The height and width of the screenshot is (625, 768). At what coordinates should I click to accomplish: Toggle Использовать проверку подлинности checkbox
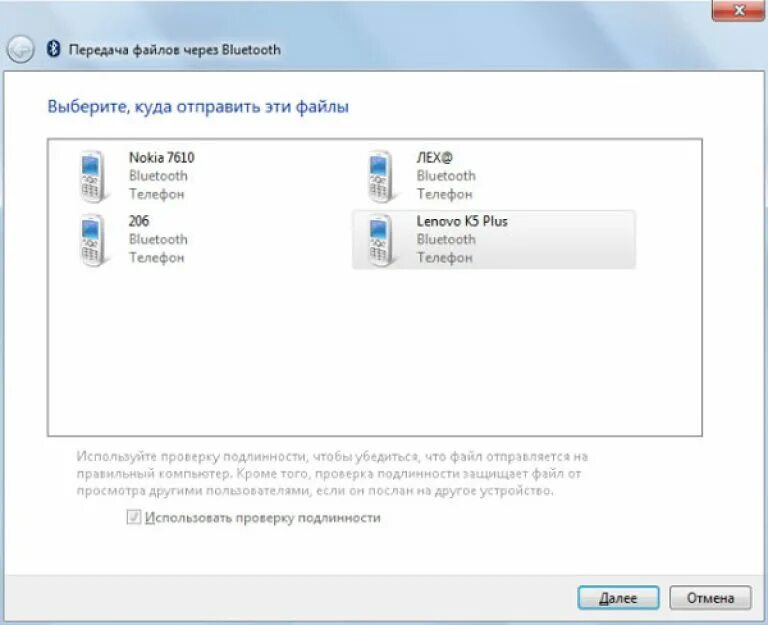pyautogui.click(x=134, y=517)
